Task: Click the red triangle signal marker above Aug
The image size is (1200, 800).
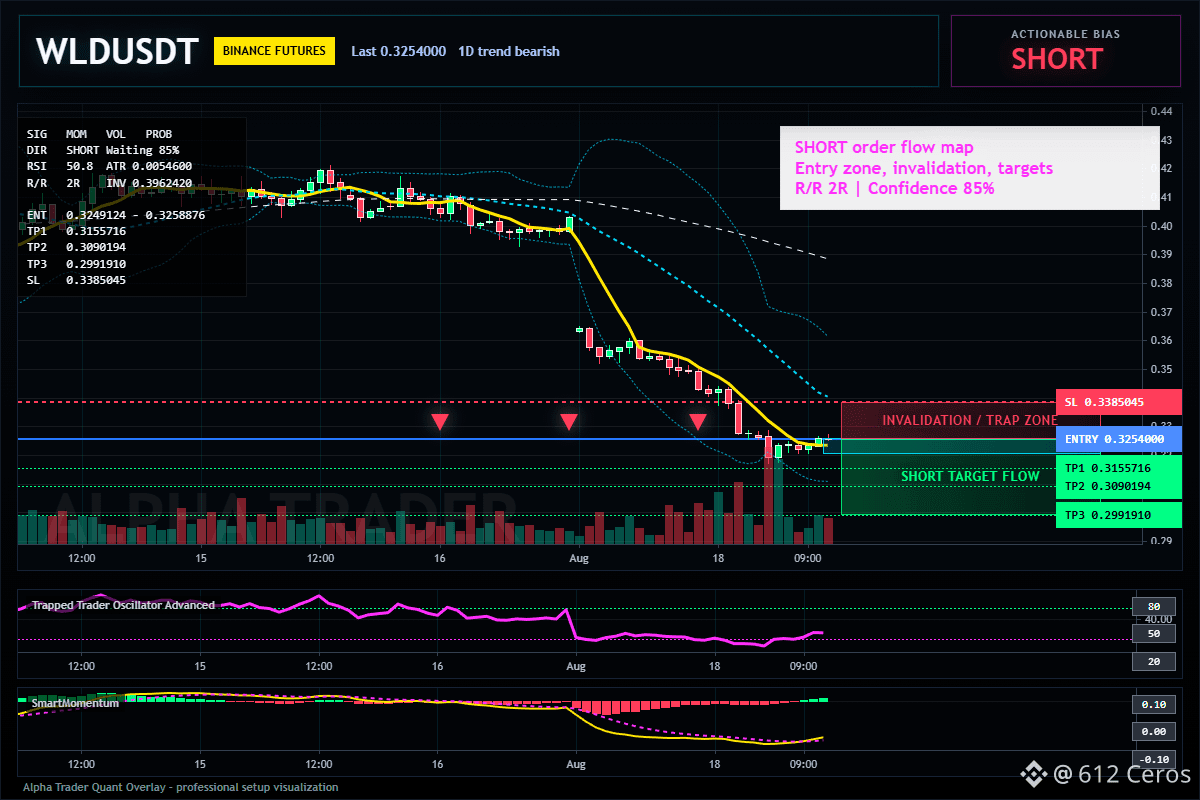Action: click(x=569, y=422)
